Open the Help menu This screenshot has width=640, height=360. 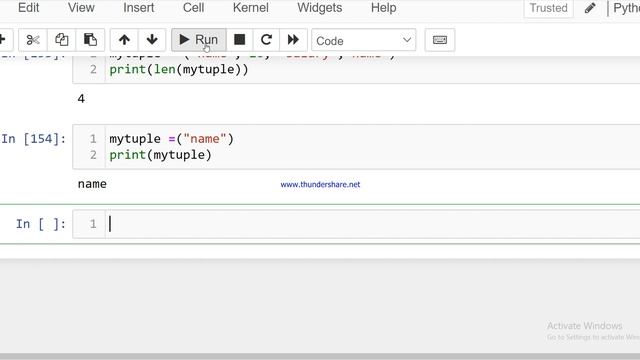point(384,8)
